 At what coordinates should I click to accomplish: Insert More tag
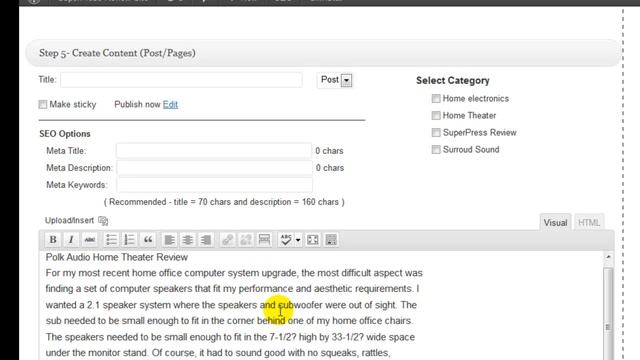264,240
